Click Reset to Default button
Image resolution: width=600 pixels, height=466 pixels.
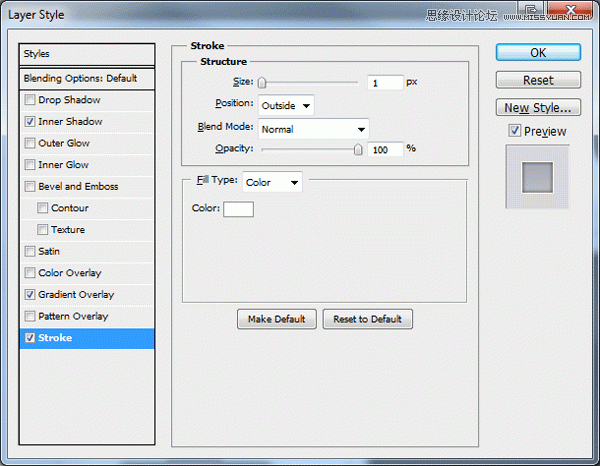pos(367,319)
